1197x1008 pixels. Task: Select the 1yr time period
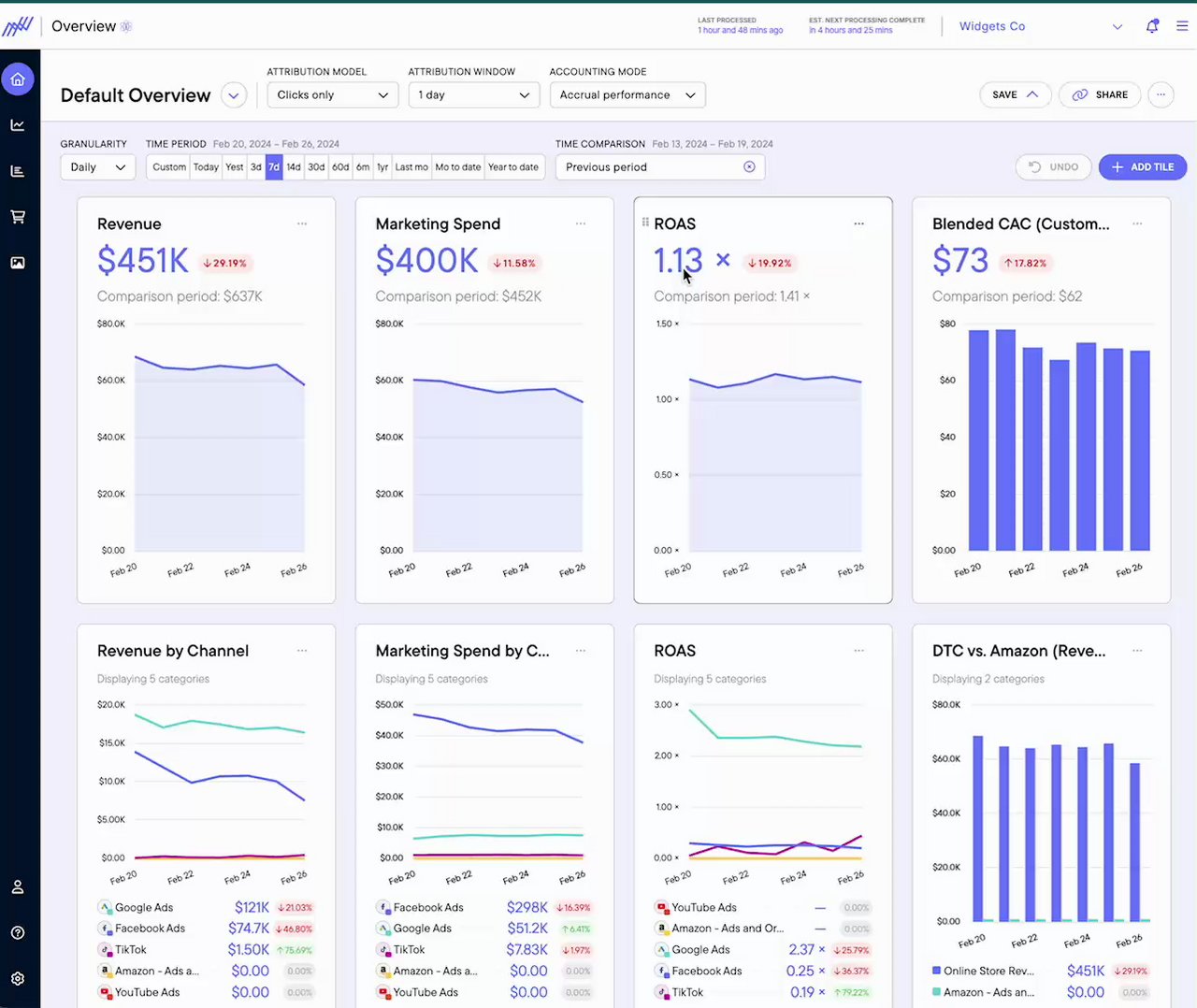tap(382, 167)
